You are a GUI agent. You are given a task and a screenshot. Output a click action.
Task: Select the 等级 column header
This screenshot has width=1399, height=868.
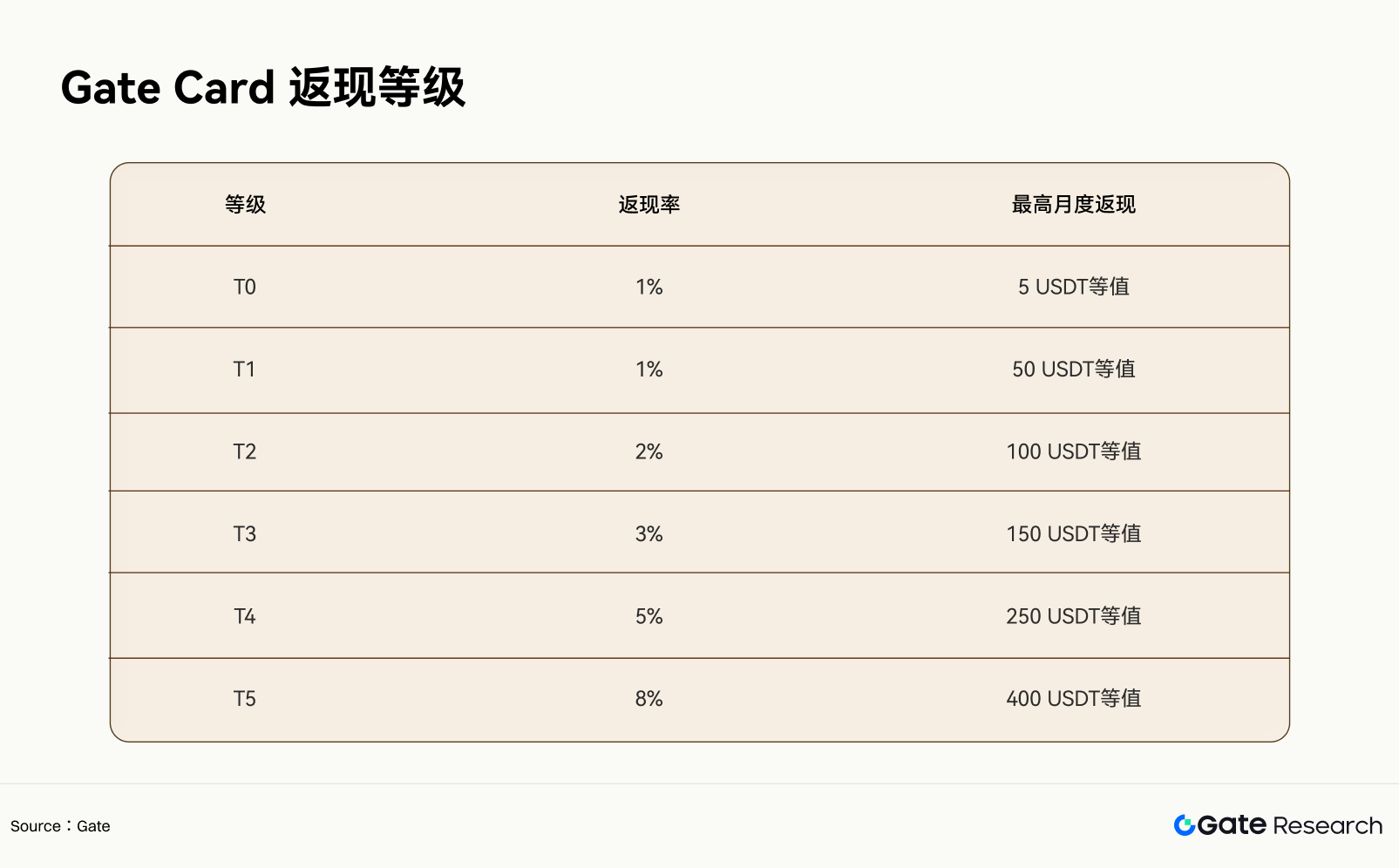point(245,205)
